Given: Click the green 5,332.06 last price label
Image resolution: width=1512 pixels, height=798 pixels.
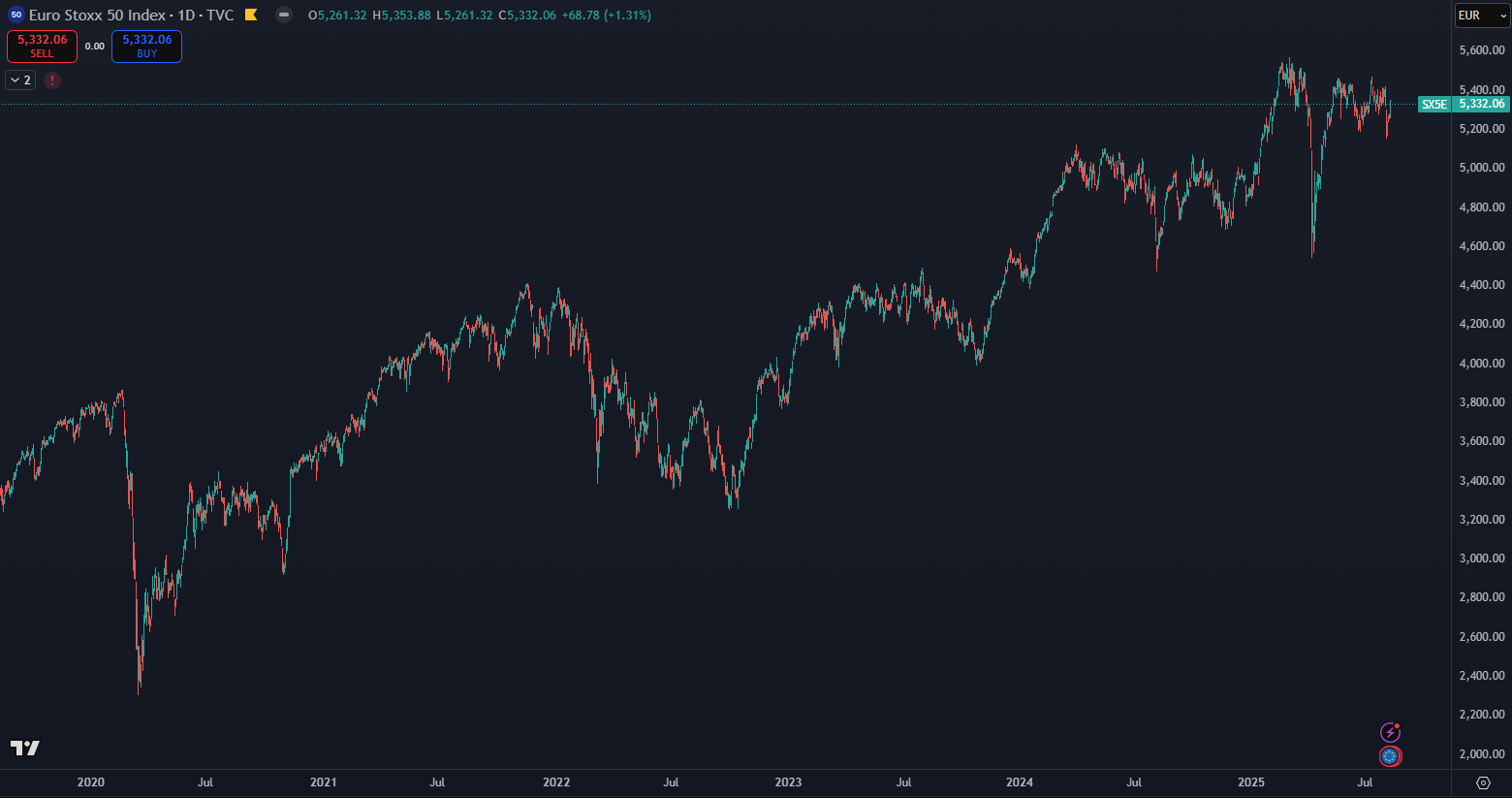Looking at the screenshot, I should click(1481, 104).
